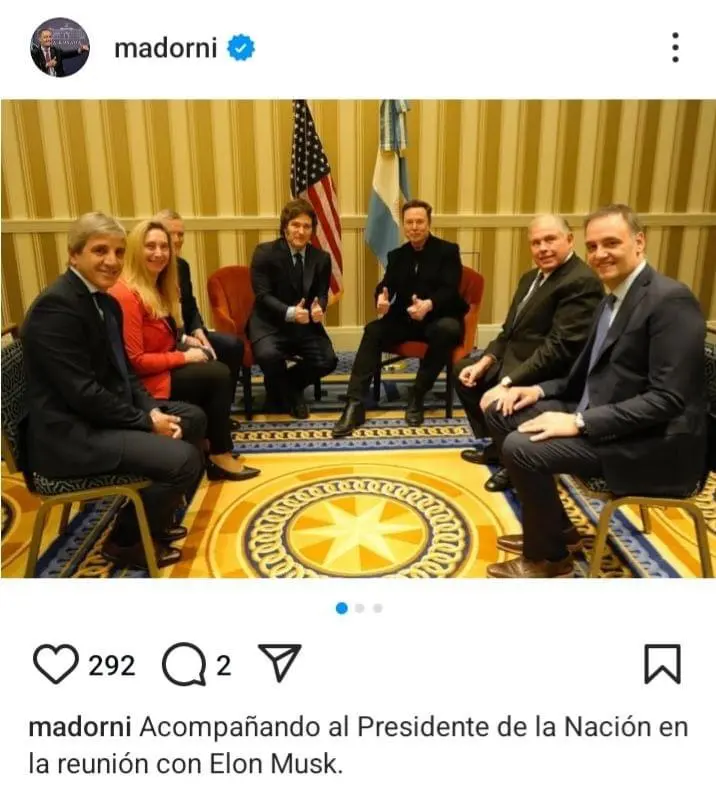This screenshot has height=800, width=716.
Task: Open madorni profile picture
Action: (60, 47)
